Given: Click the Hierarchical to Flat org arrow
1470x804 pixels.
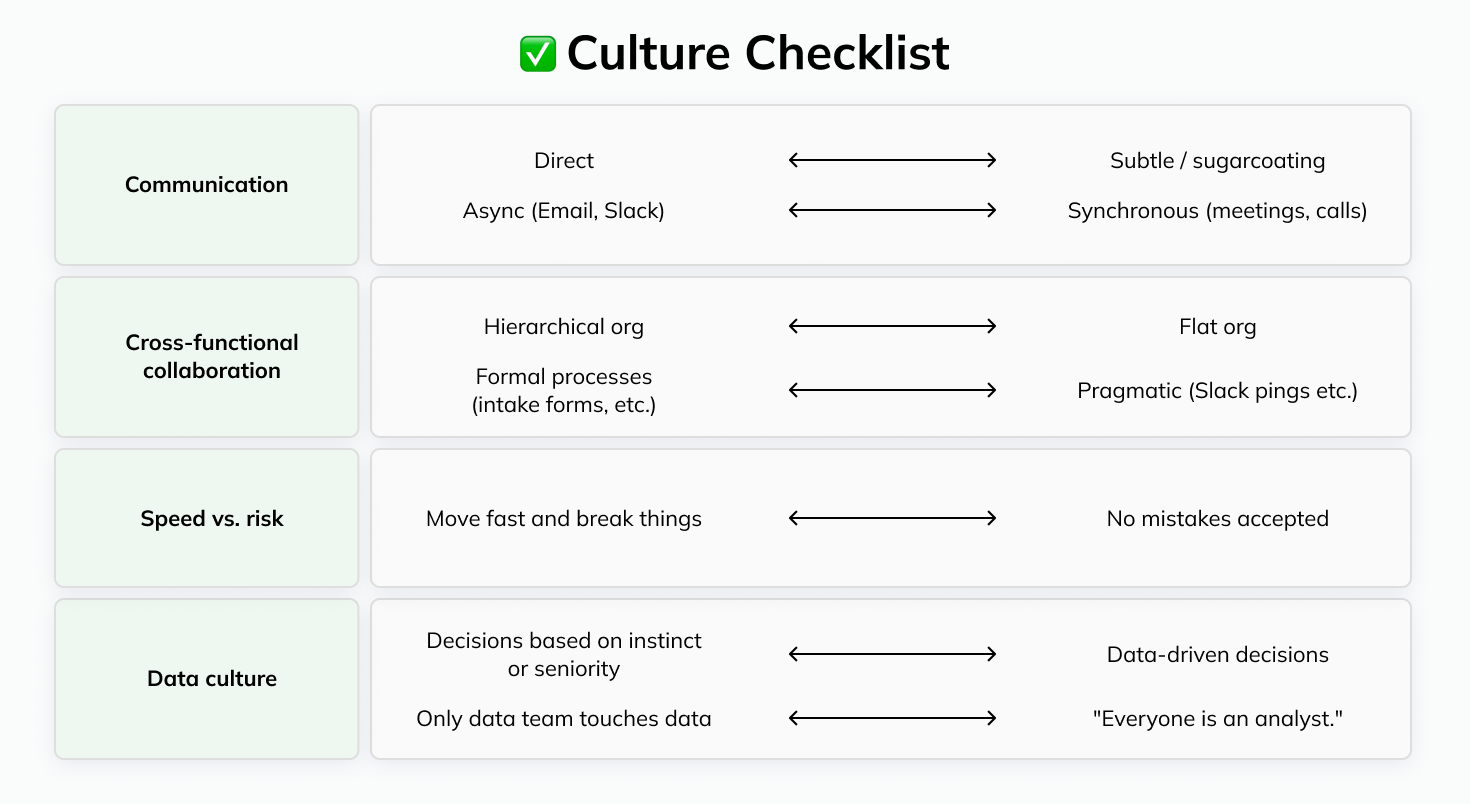Looking at the screenshot, I should [893, 326].
